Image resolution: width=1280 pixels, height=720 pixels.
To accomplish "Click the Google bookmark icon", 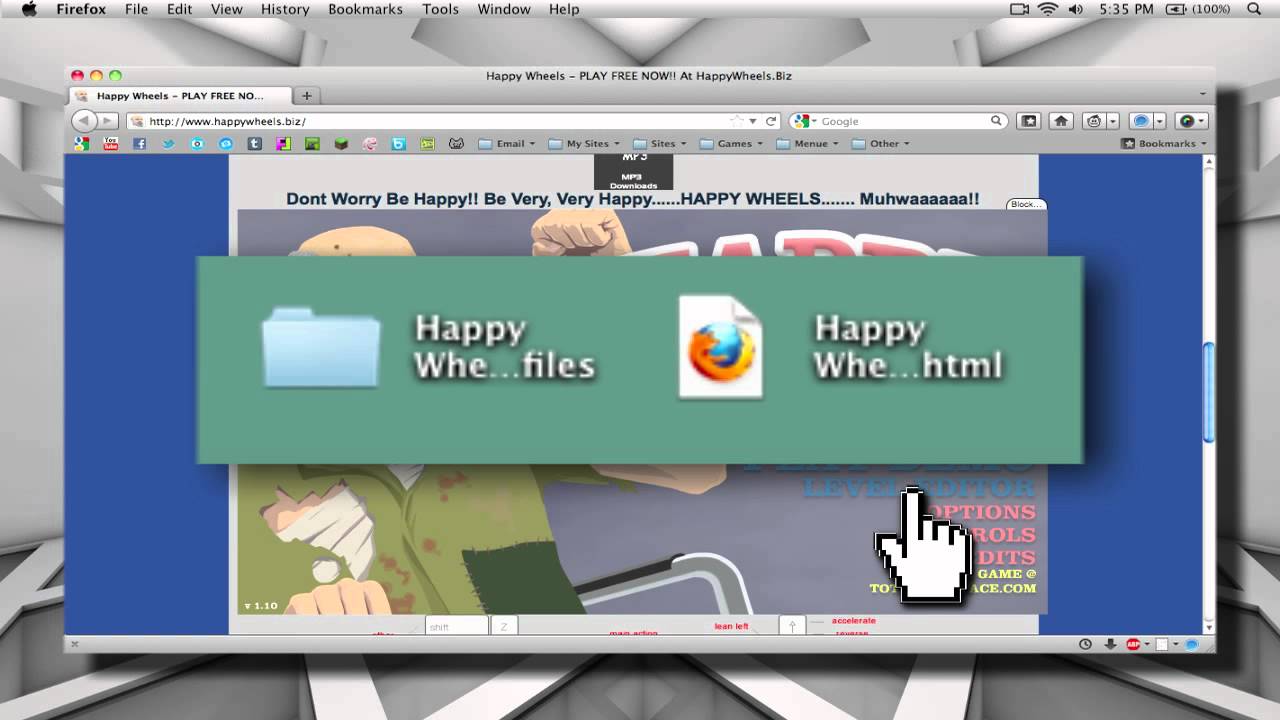I will pos(81,143).
